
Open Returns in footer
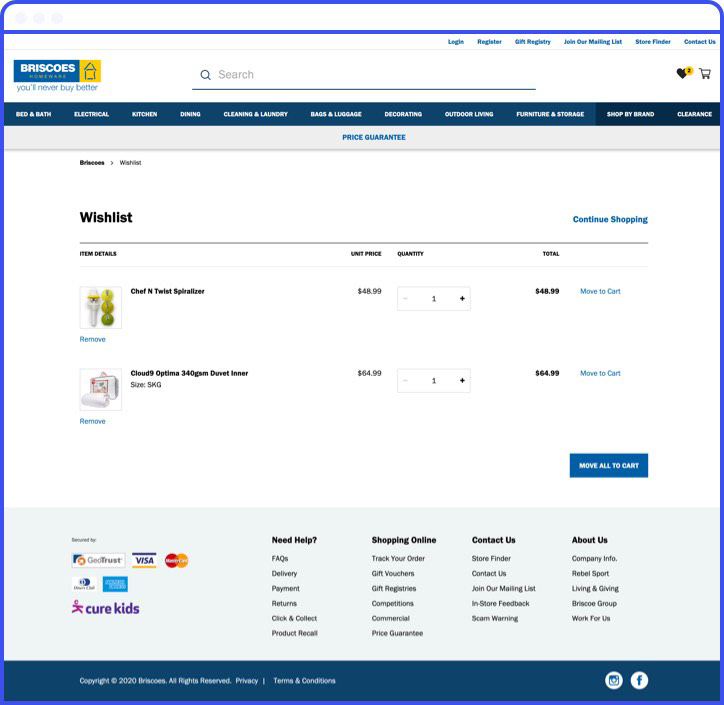pyautogui.click(x=284, y=603)
